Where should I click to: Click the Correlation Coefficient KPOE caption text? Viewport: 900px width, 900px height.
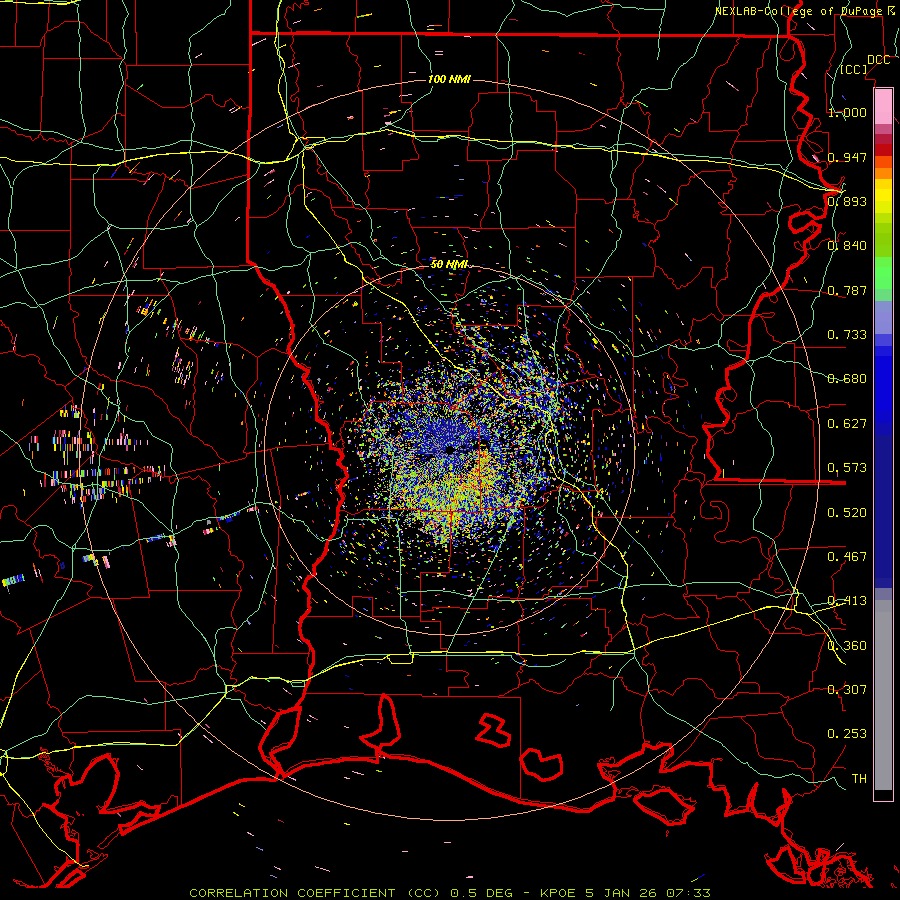pyautogui.click(x=449, y=893)
